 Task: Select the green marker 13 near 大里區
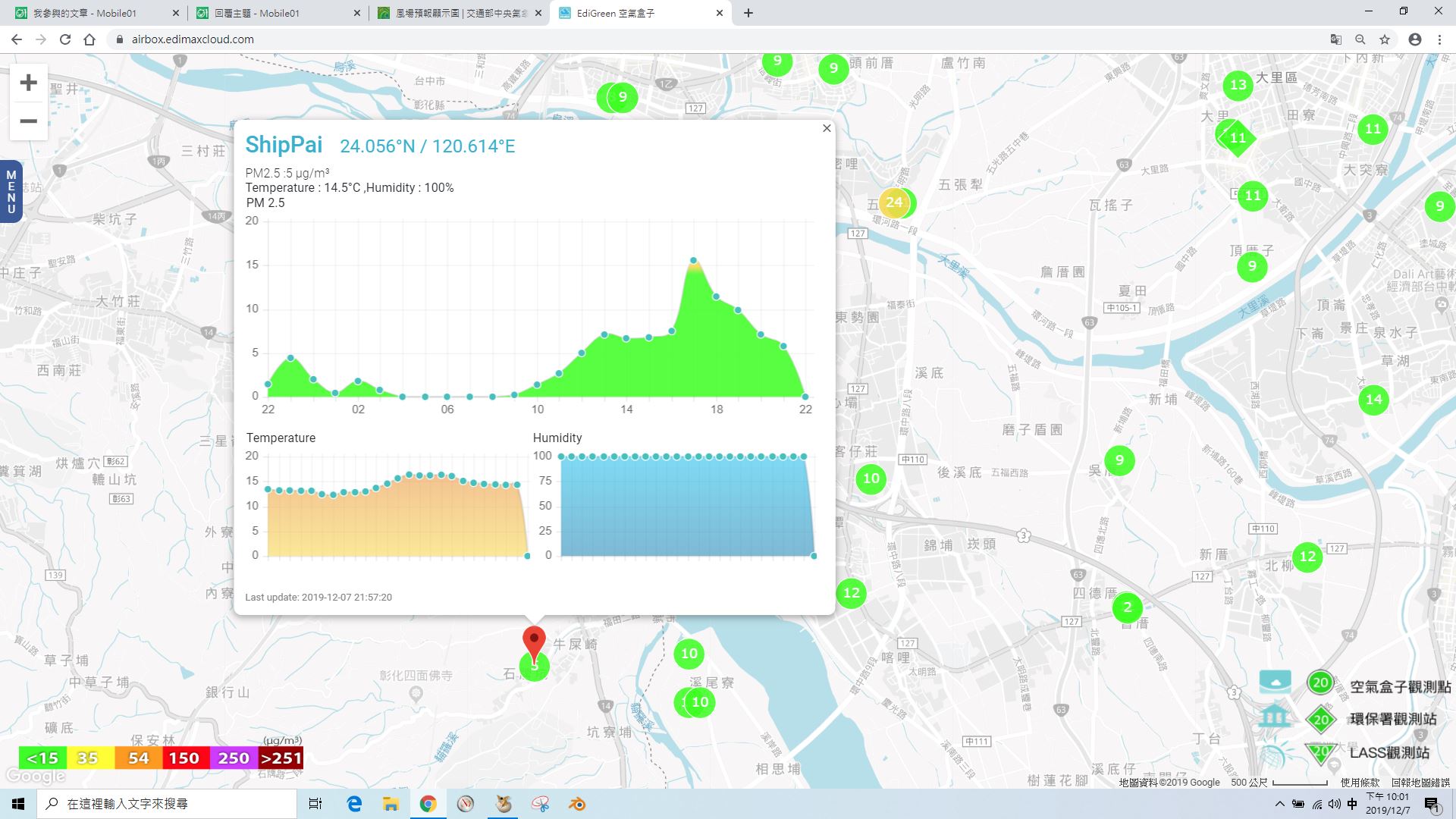[1238, 85]
